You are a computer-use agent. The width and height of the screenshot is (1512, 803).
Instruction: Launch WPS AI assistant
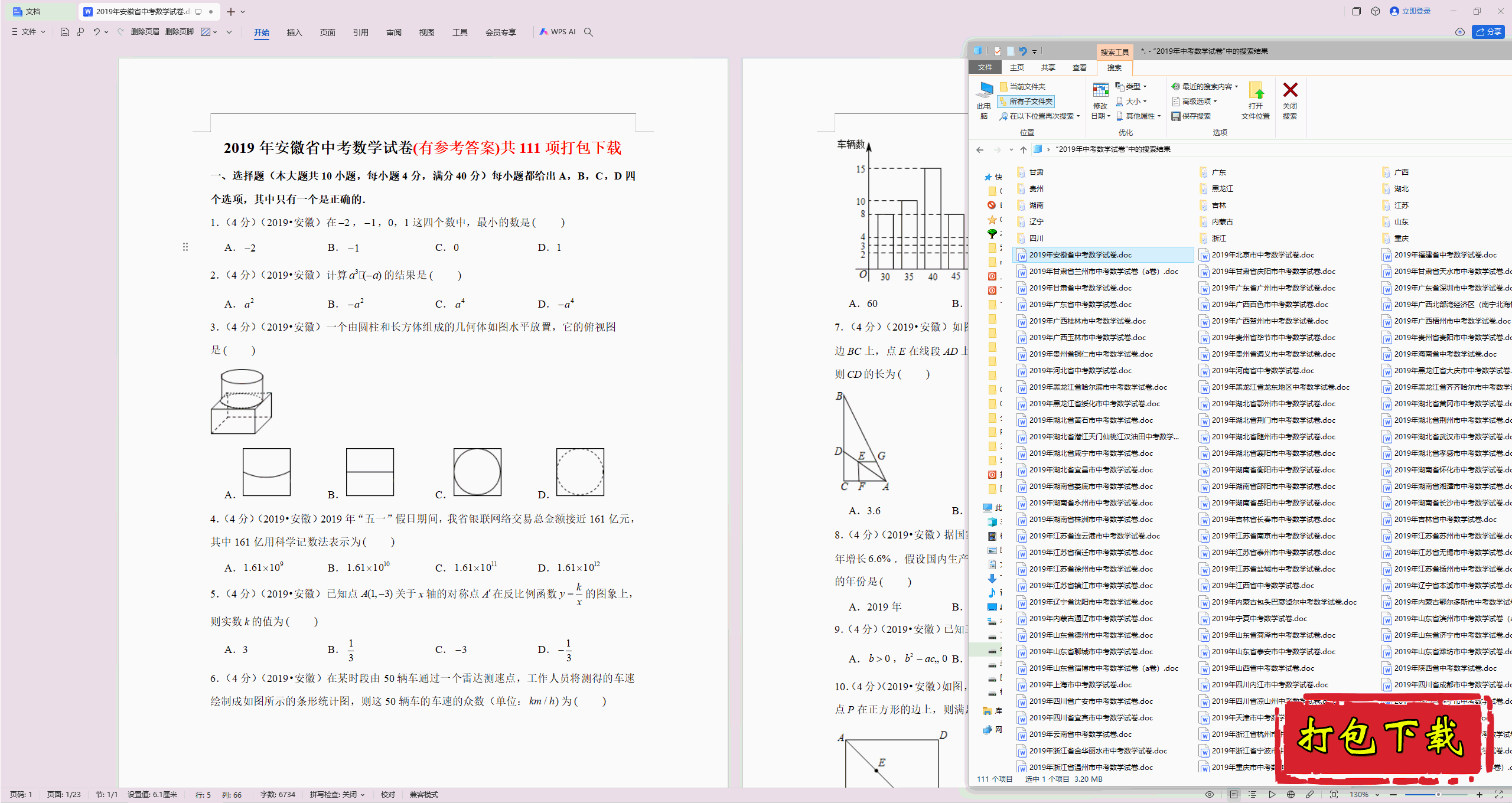tap(557, 32)
